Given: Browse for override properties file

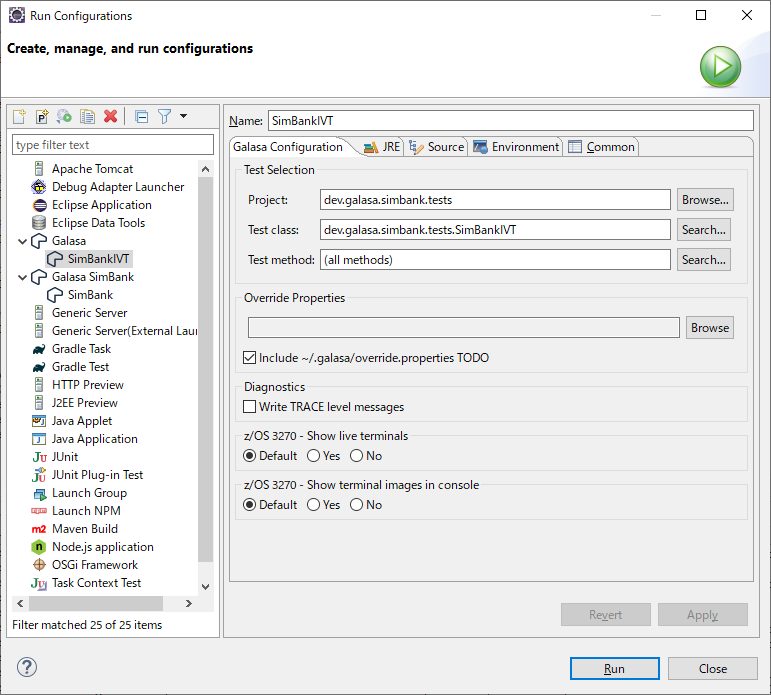Looking at the screenshot, I should pyautogui.click(x=710, y=328).
